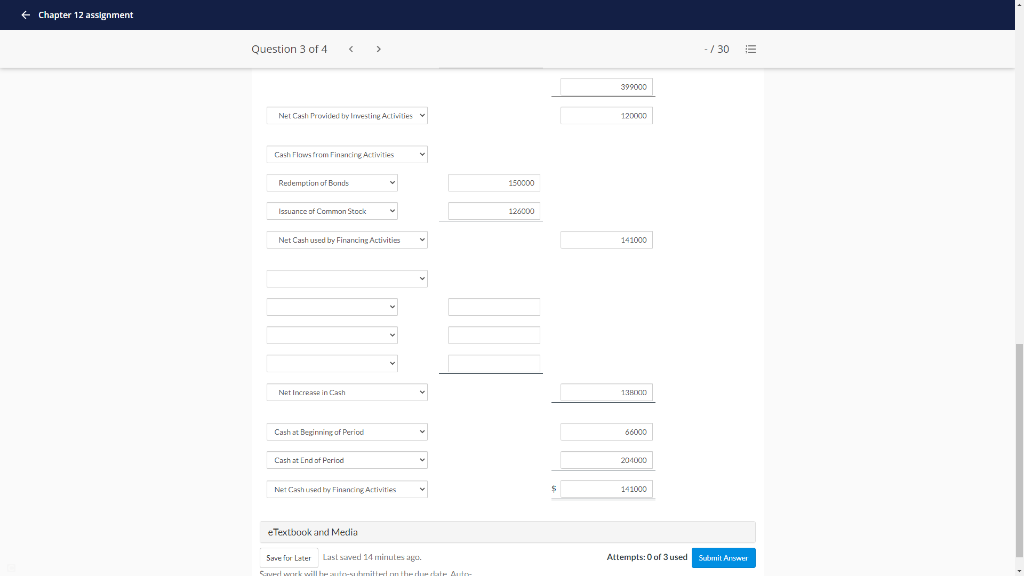Open the Net Cash used by Financing Activities dropdown above the blank rows
Screen dimensions: 1024x576
(x=347, y=240)
